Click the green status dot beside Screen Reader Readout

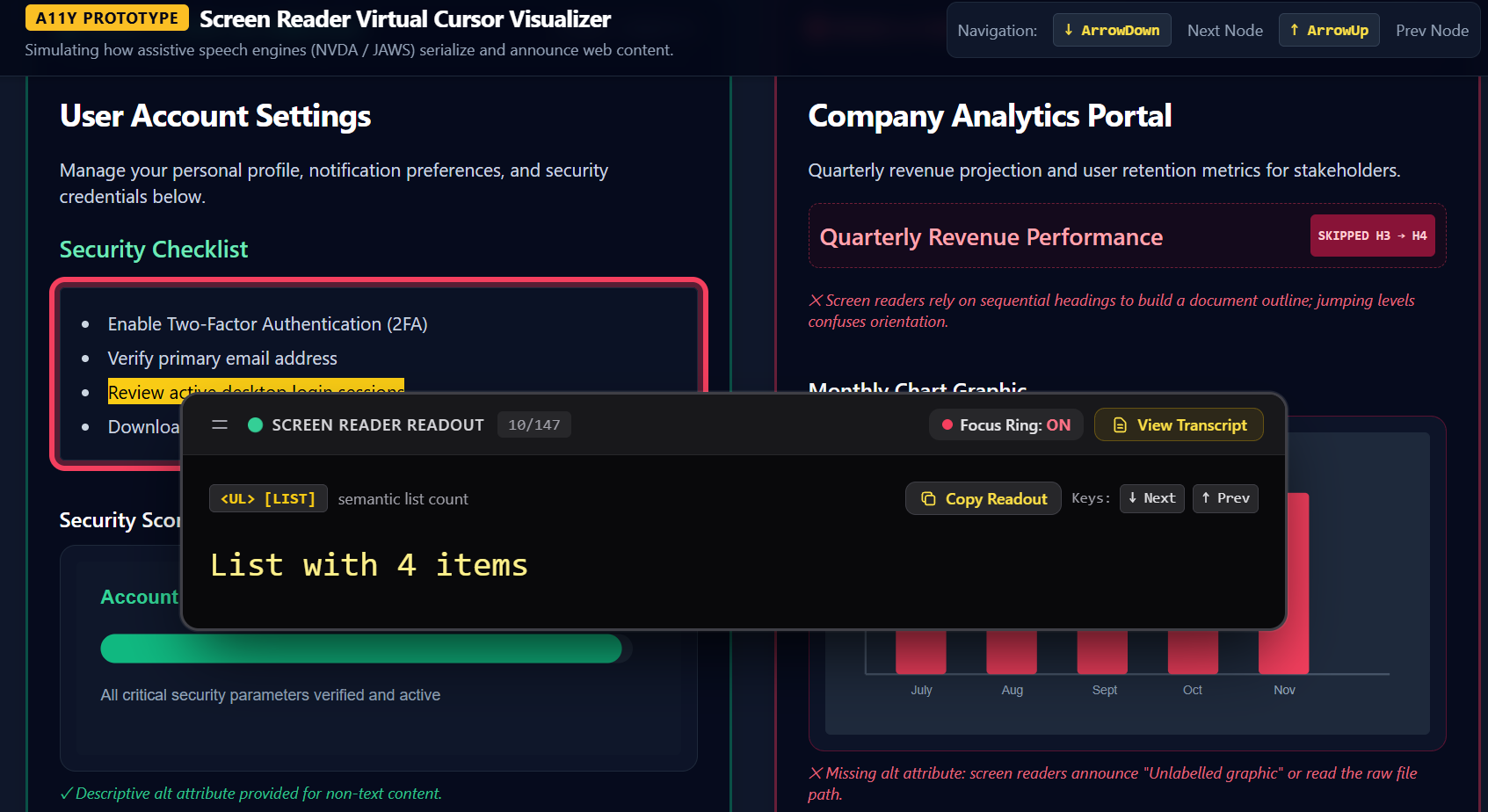pyautogui.click(x=256, y=425)
